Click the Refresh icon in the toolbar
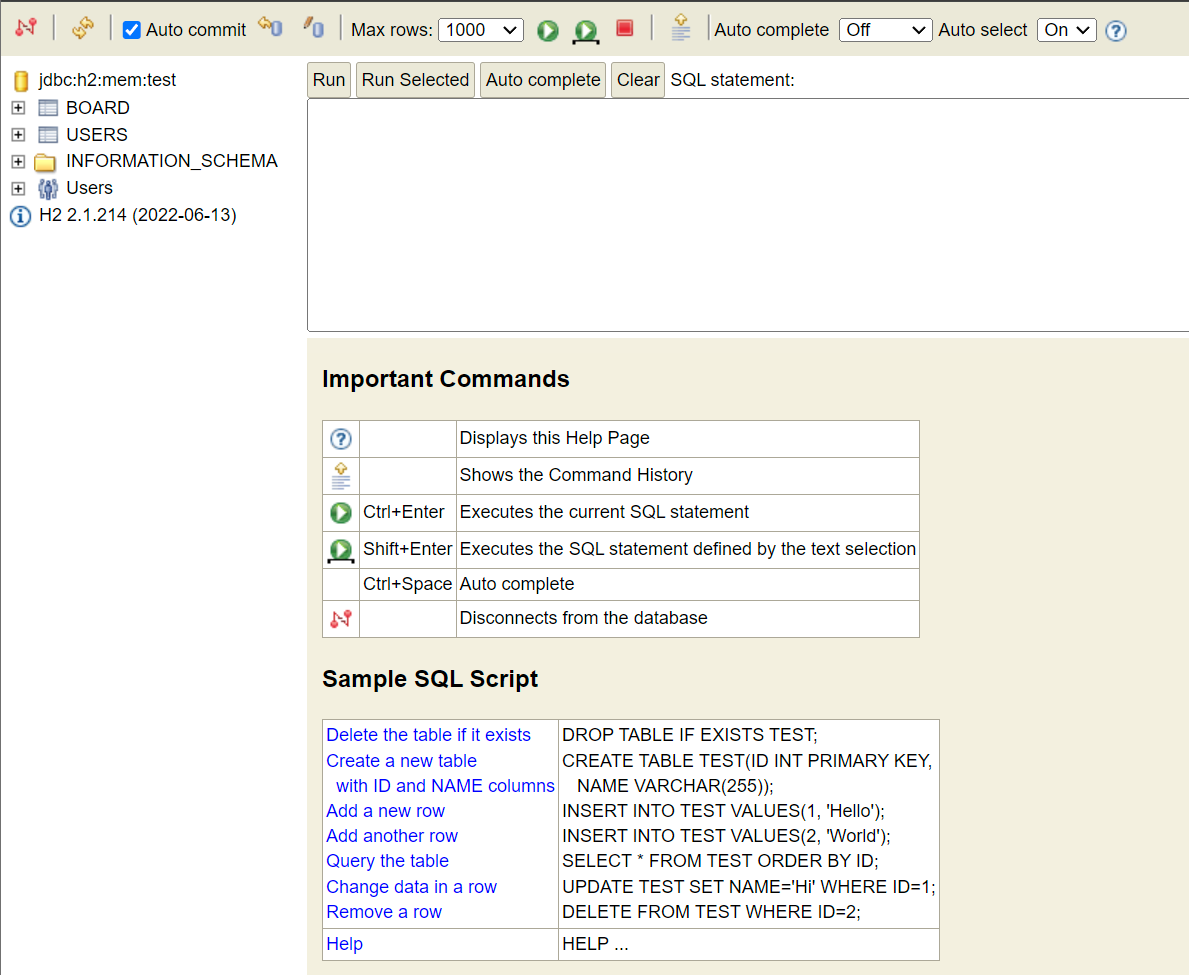1189x975 pixels. tap(83, 29)
